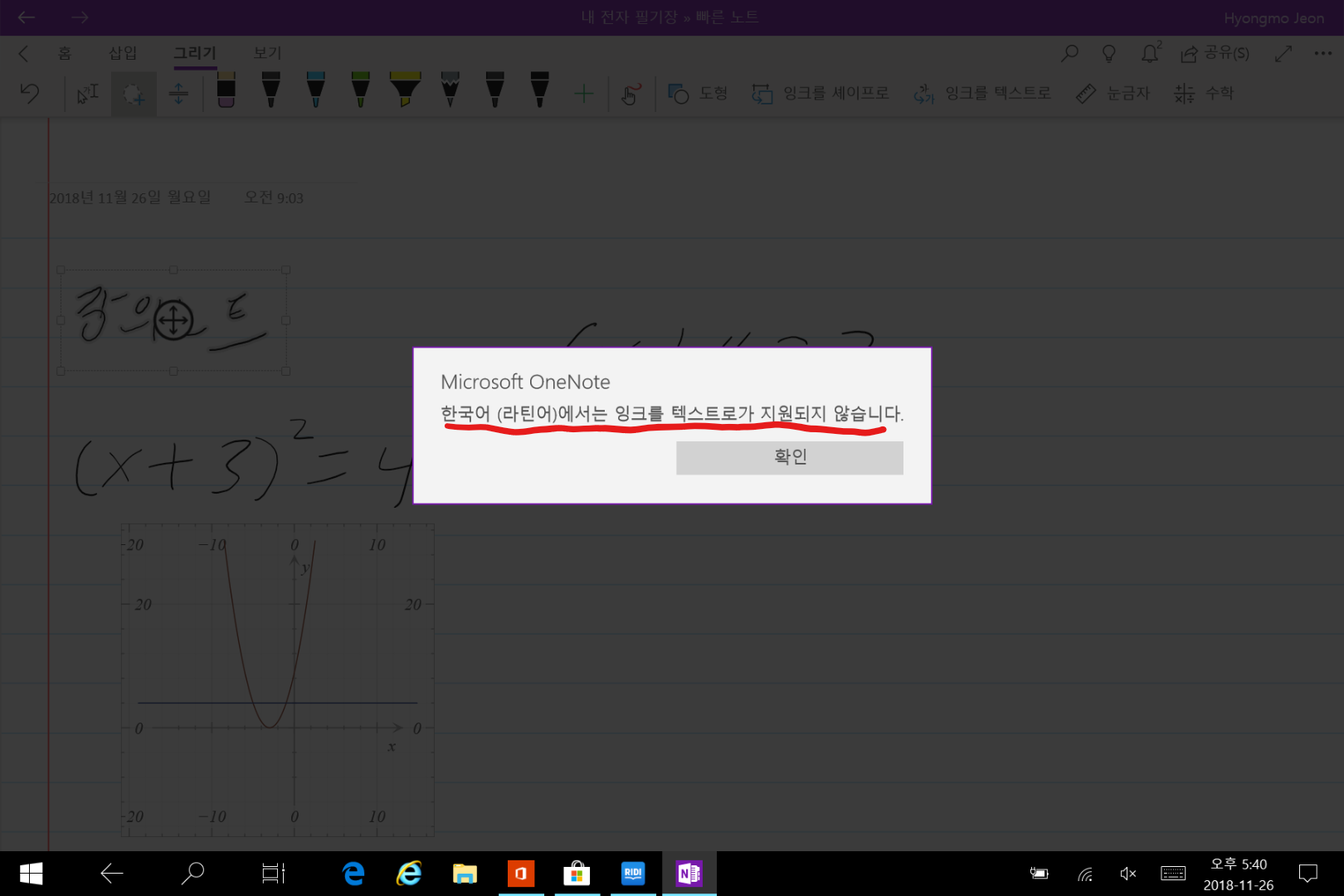1344x896 pixels.
Task: Switch to the 홈 tab
Action: point(65,53)
